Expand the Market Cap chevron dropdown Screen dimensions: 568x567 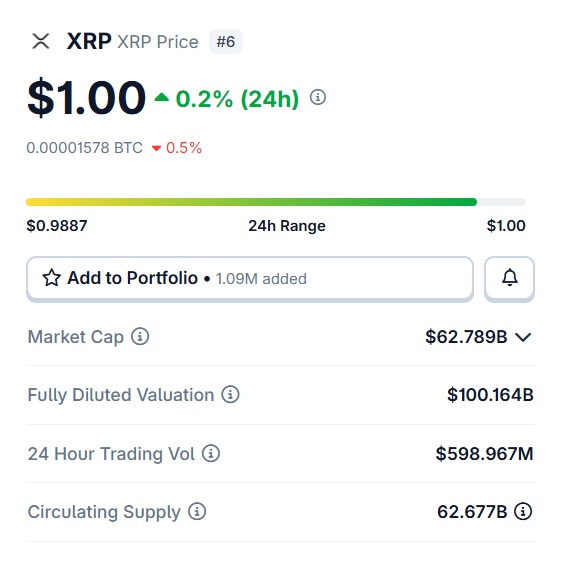coord(523,337)
